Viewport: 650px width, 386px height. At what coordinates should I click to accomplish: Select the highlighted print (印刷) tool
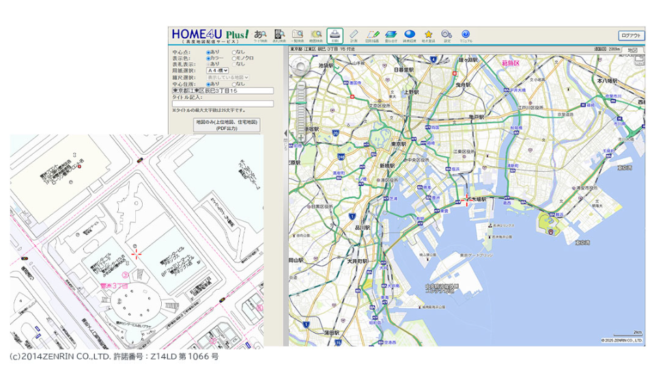[x=335, y=36]
